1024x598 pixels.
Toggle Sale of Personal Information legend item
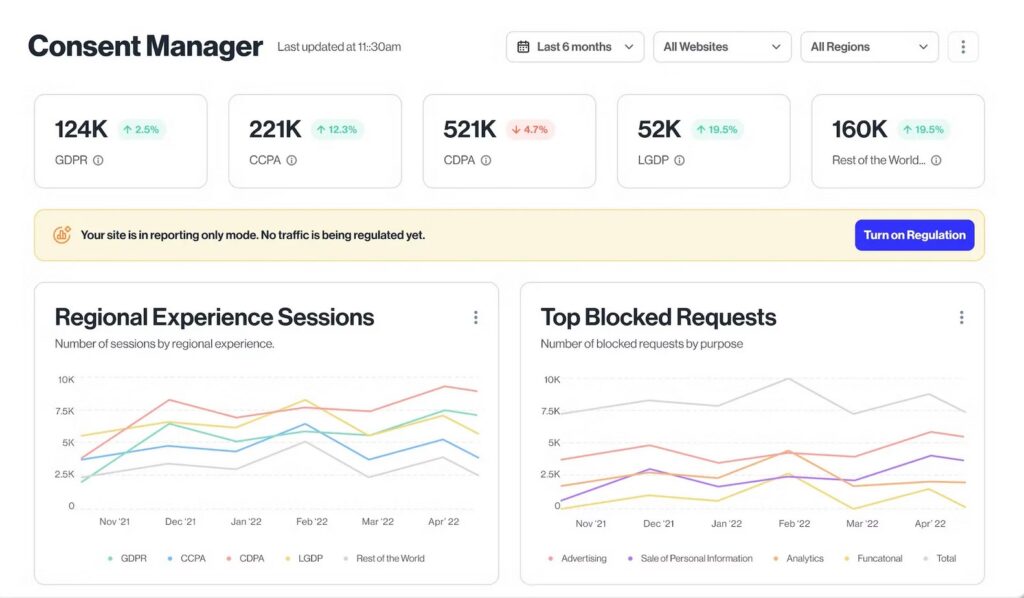tap(690, 558)
